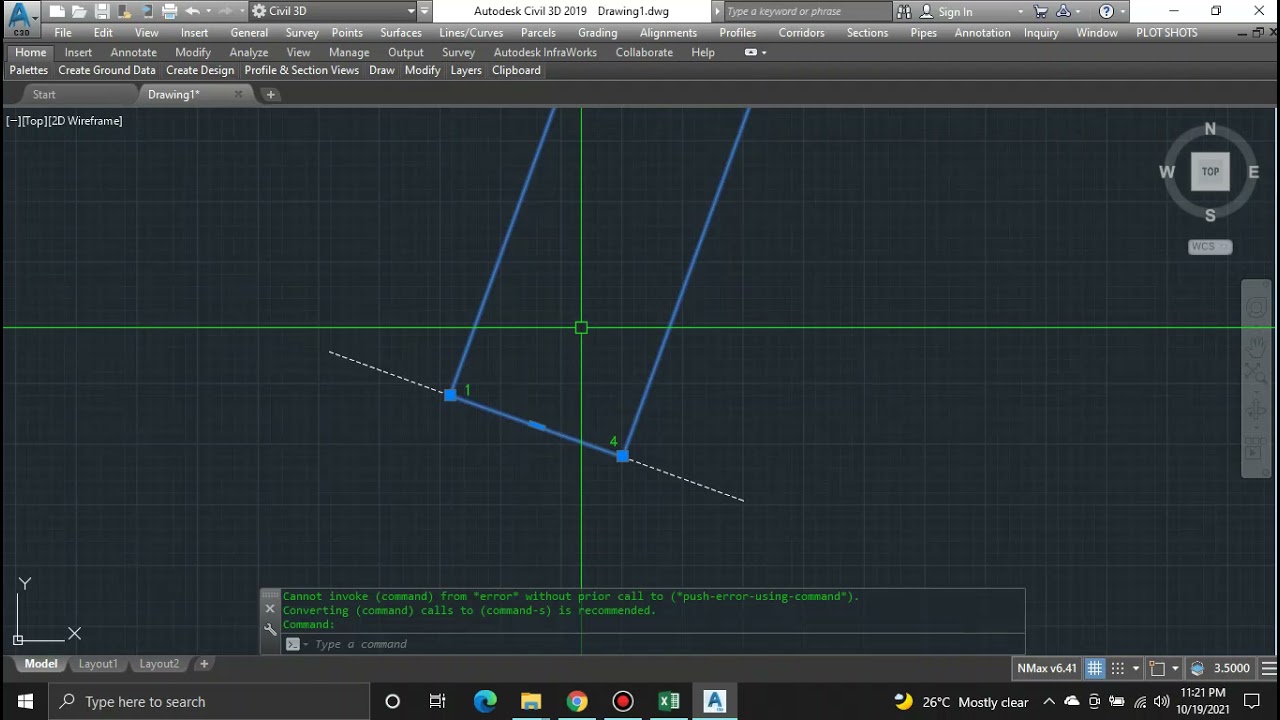
Task: Open the snap mode dropdown arrow
Action: coord(1136,668)
